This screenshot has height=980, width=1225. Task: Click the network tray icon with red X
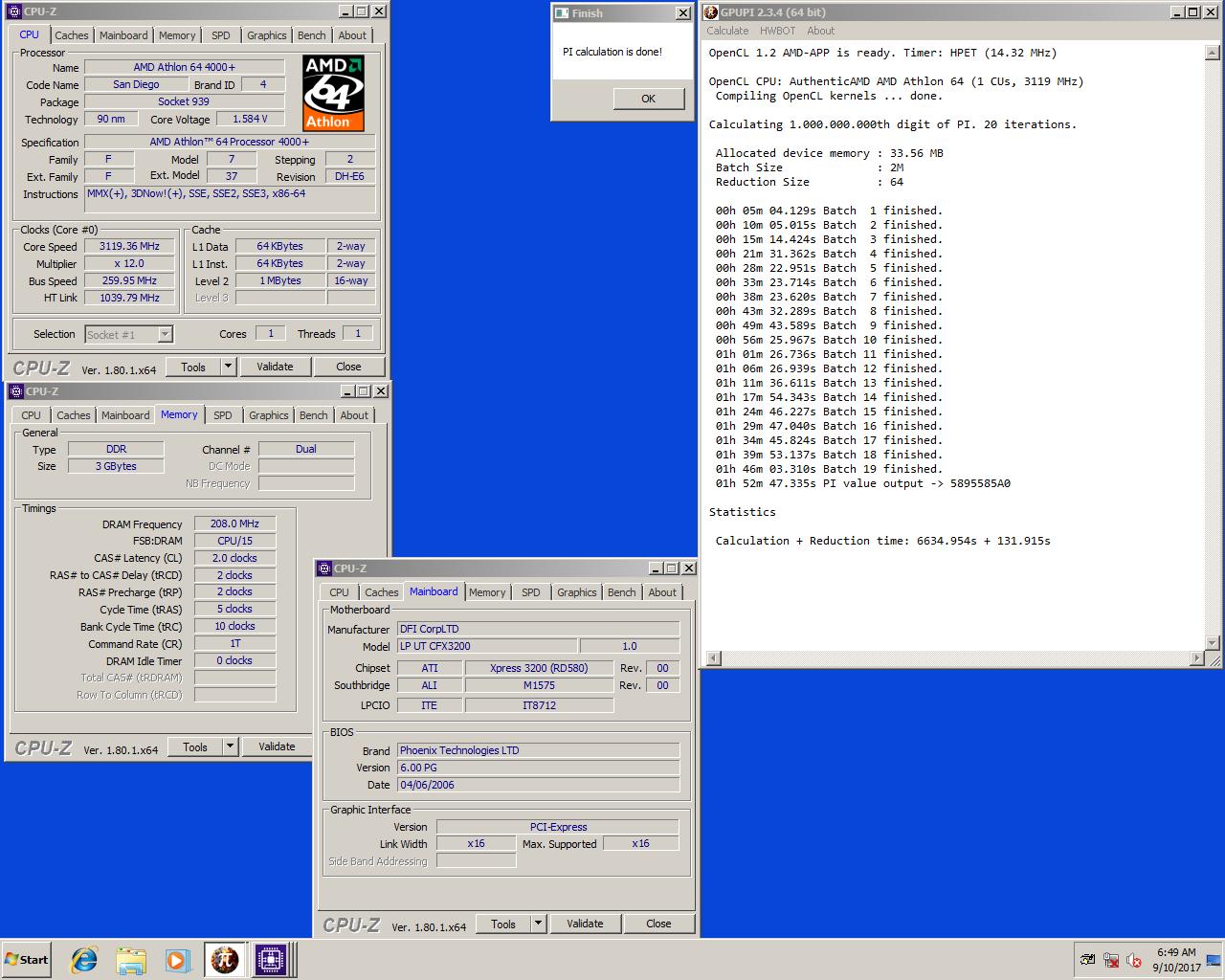(x=1111, y=960)
